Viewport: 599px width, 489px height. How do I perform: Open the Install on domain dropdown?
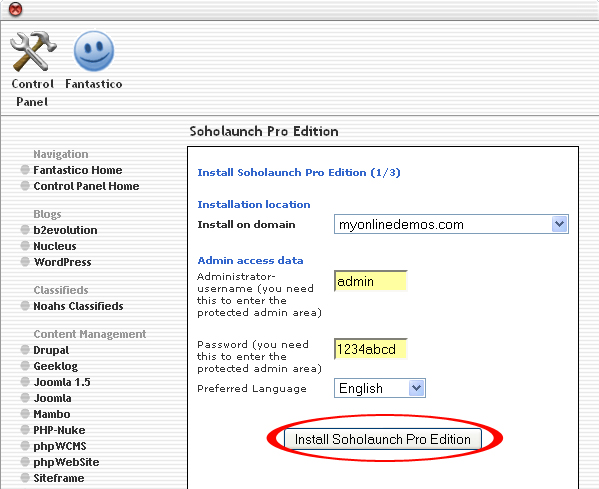(451, 224)
